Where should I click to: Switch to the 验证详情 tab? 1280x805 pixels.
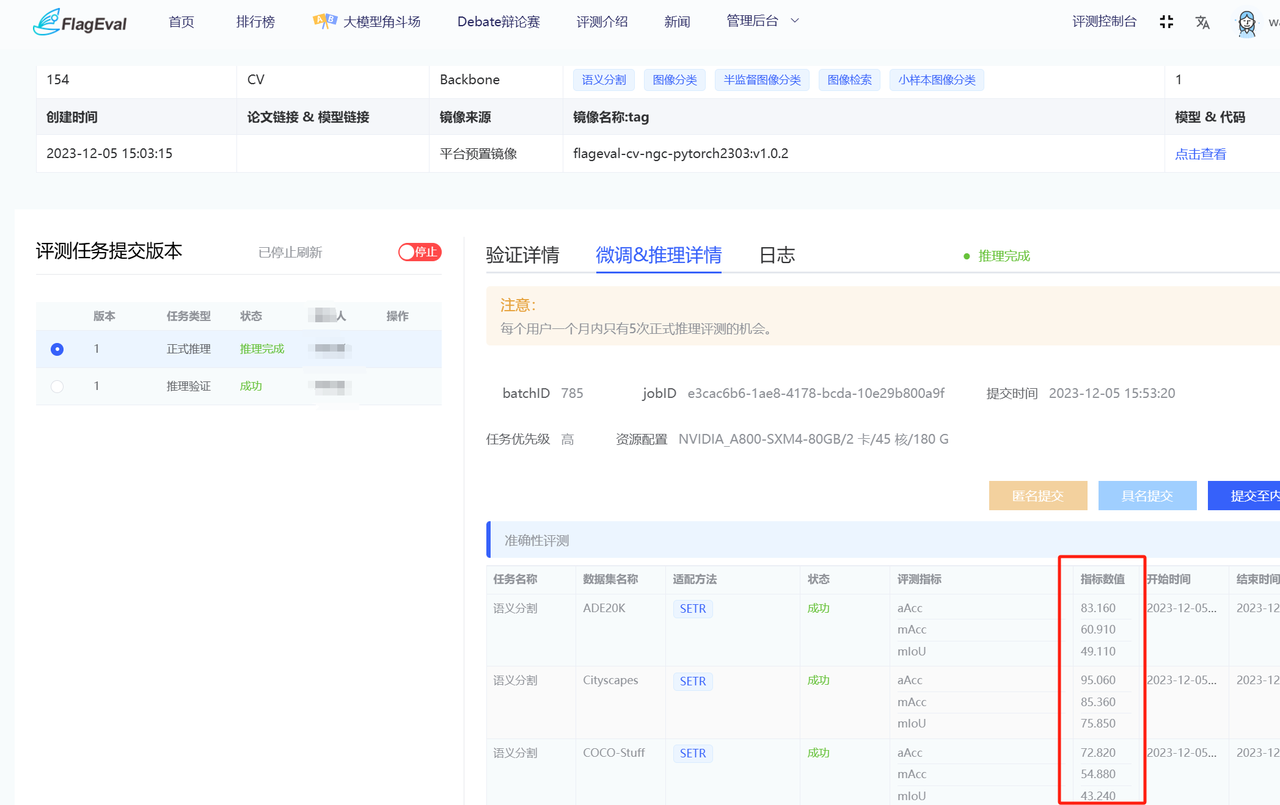click(x=522, y=255)
